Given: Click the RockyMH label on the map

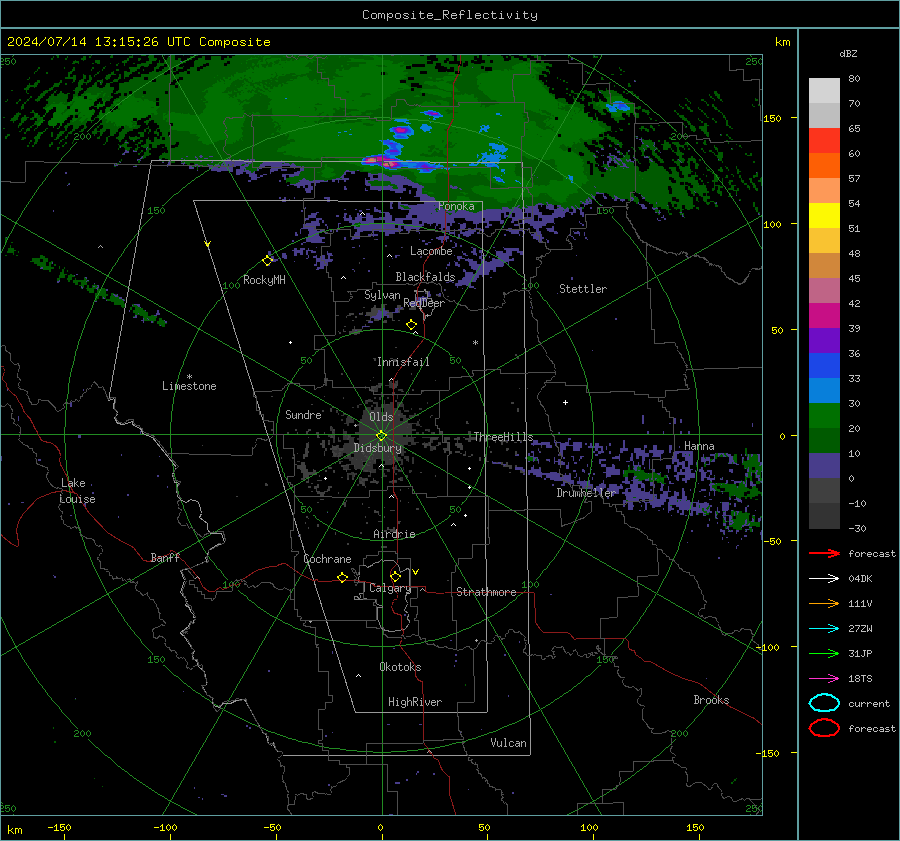Looking at the screenshot, I should (264, 280).
